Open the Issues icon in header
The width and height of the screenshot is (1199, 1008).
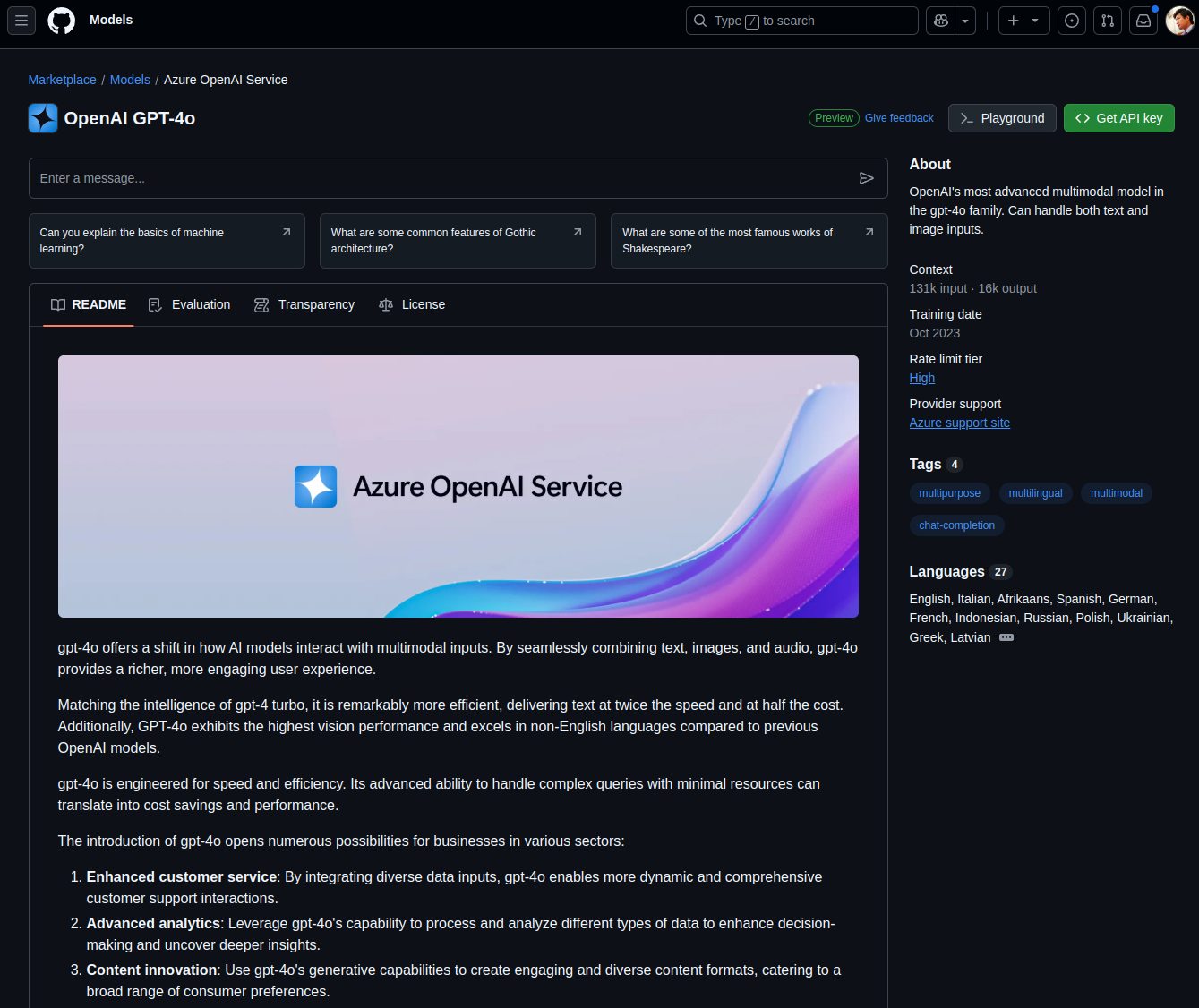coord(1072,21)
